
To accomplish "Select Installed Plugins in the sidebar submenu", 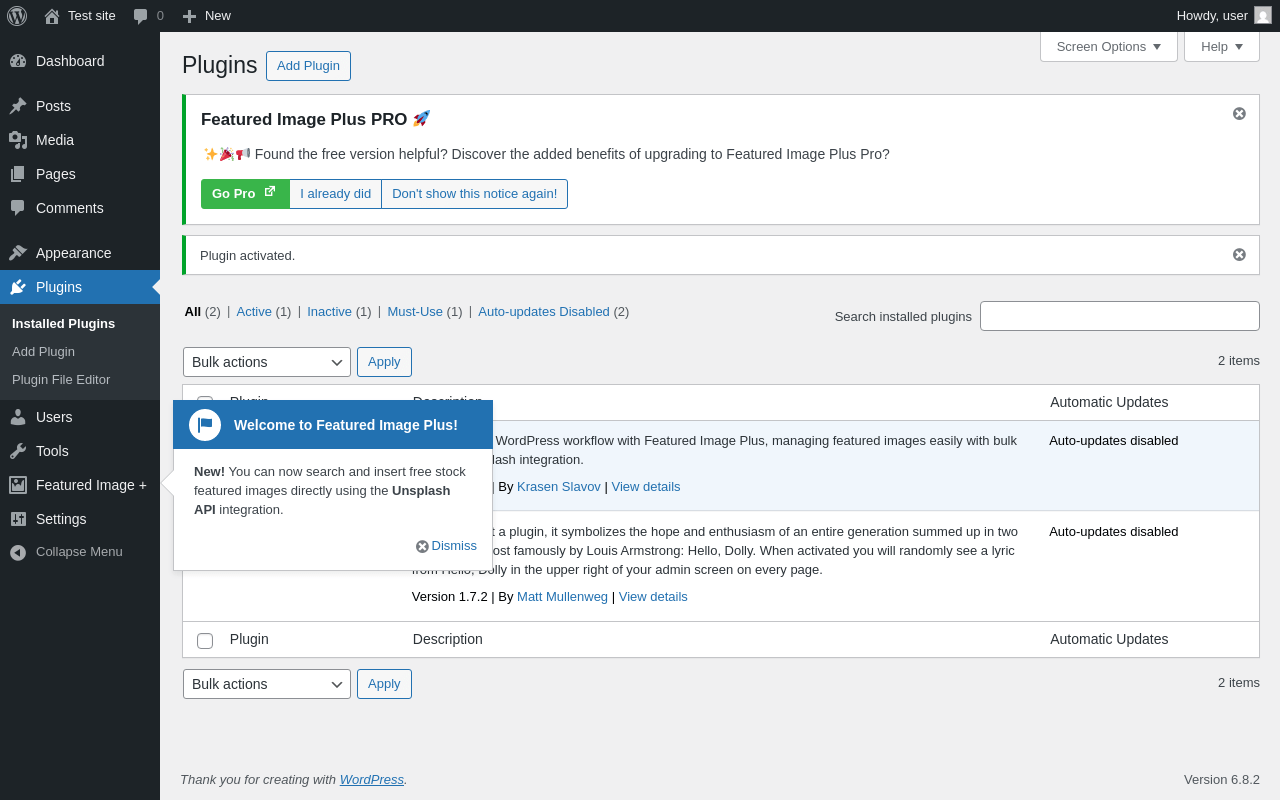I will 64,324.
